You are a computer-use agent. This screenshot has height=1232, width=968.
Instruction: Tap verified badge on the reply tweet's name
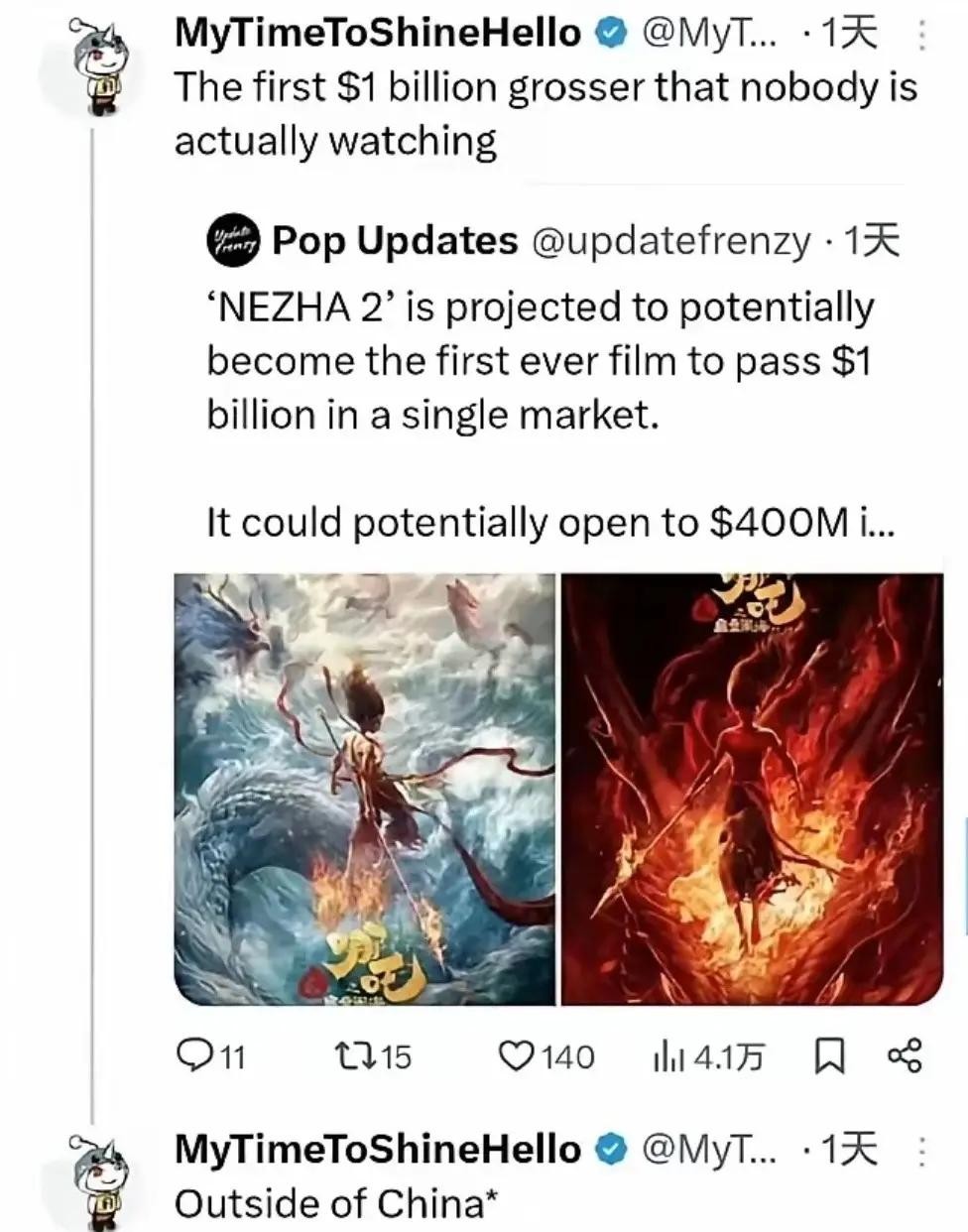(611, 1150)
